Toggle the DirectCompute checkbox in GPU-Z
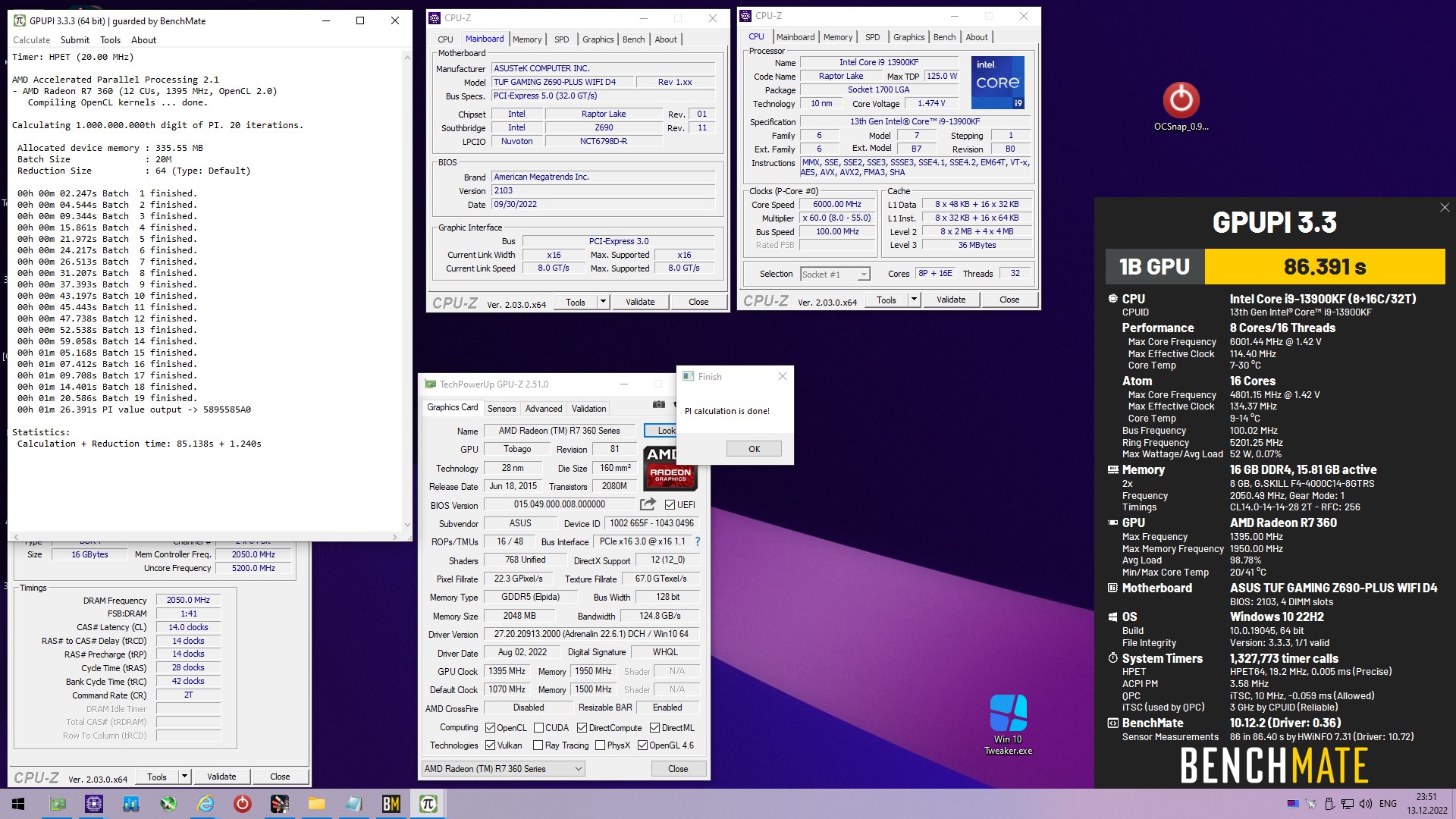 pos(582,728)
